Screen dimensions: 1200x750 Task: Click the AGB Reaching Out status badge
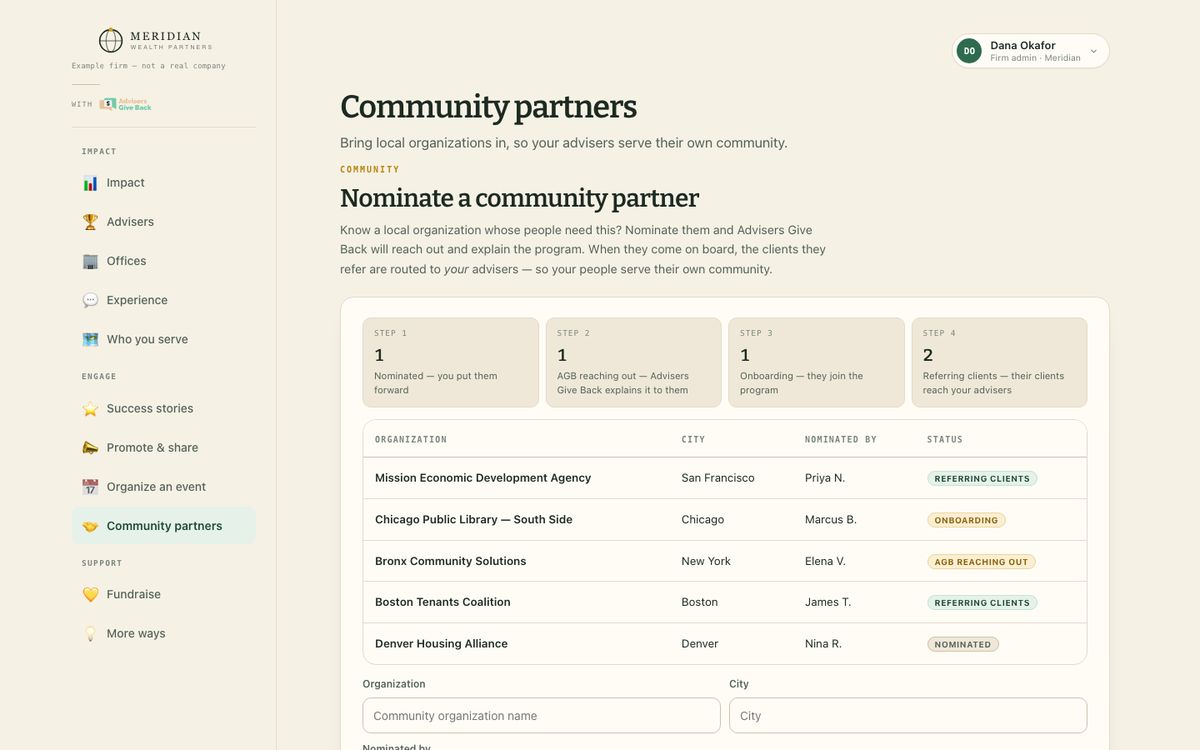(981, 562)
